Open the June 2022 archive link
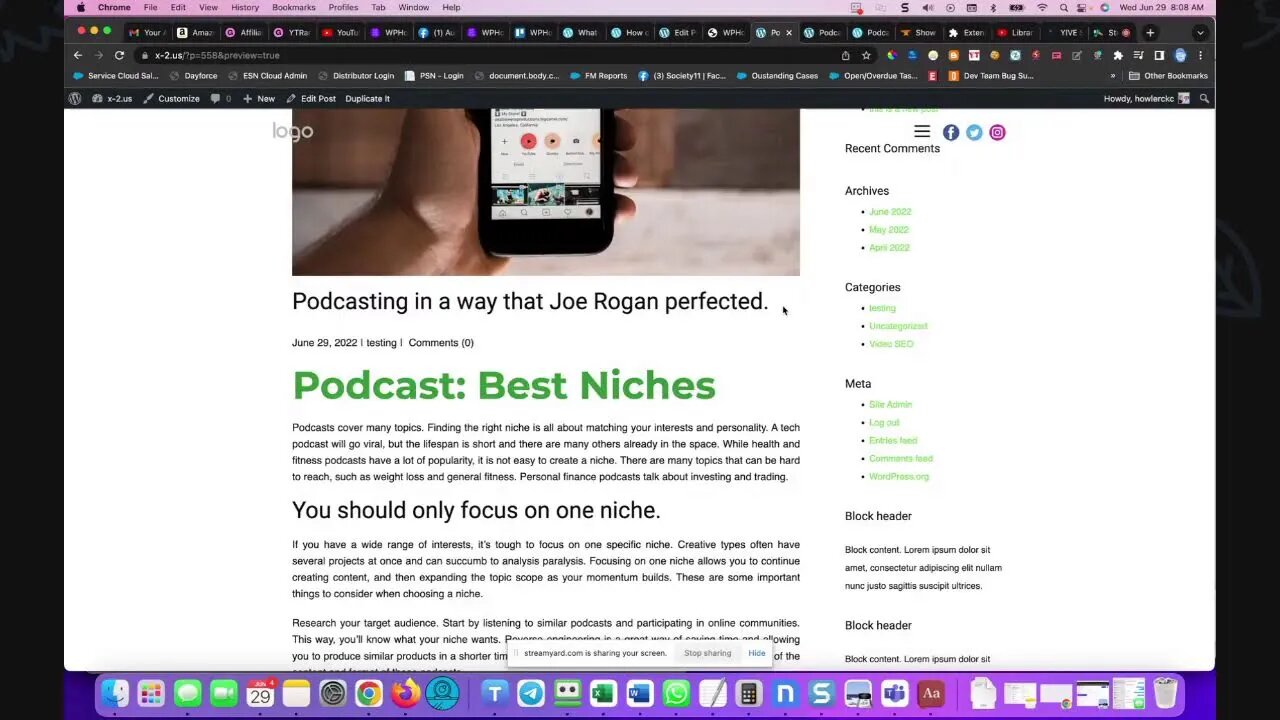The image size is (1280, 720). pyautogui.click(x=890, y=212)
